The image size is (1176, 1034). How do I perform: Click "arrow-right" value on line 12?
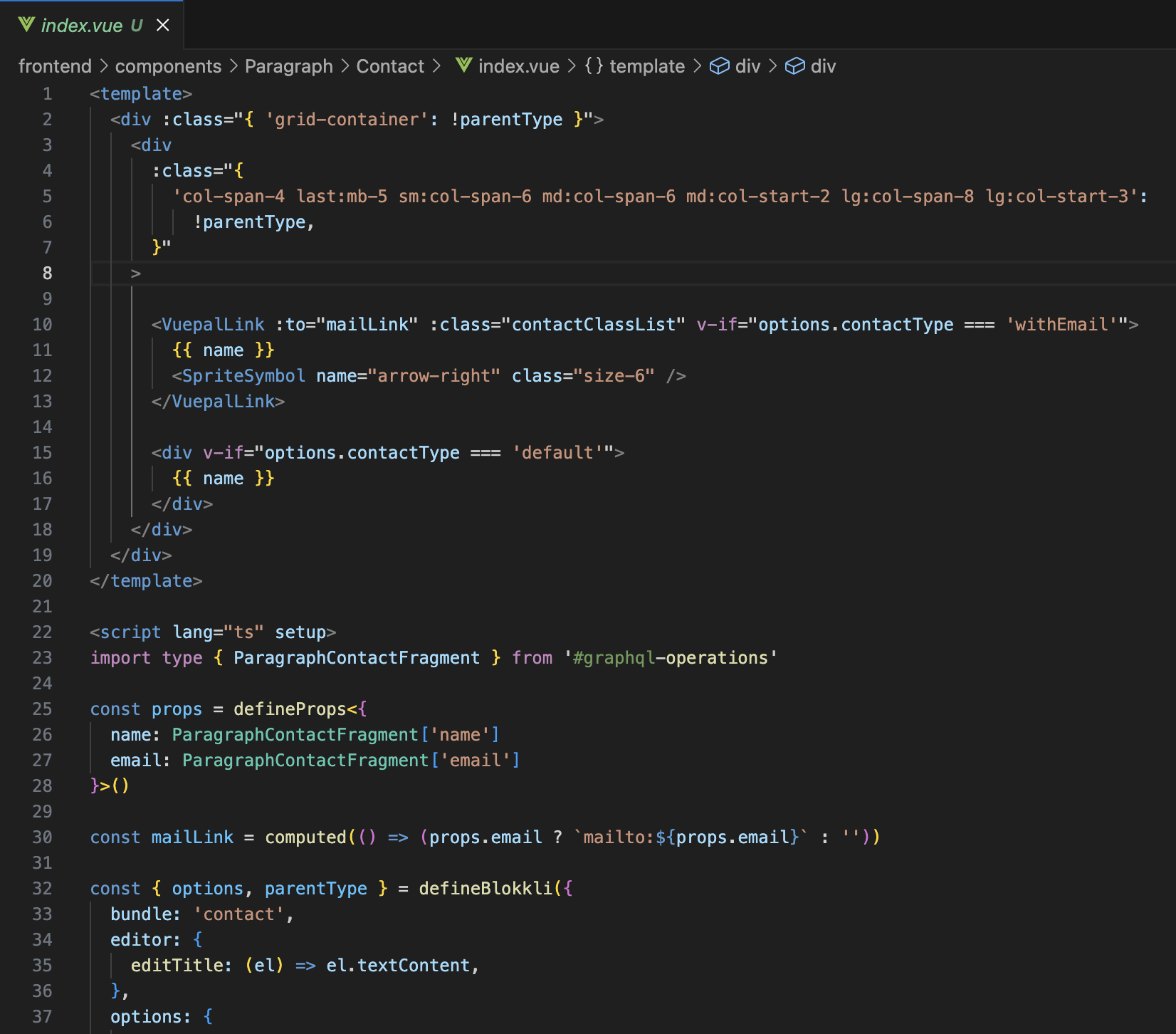click(434, 376)
